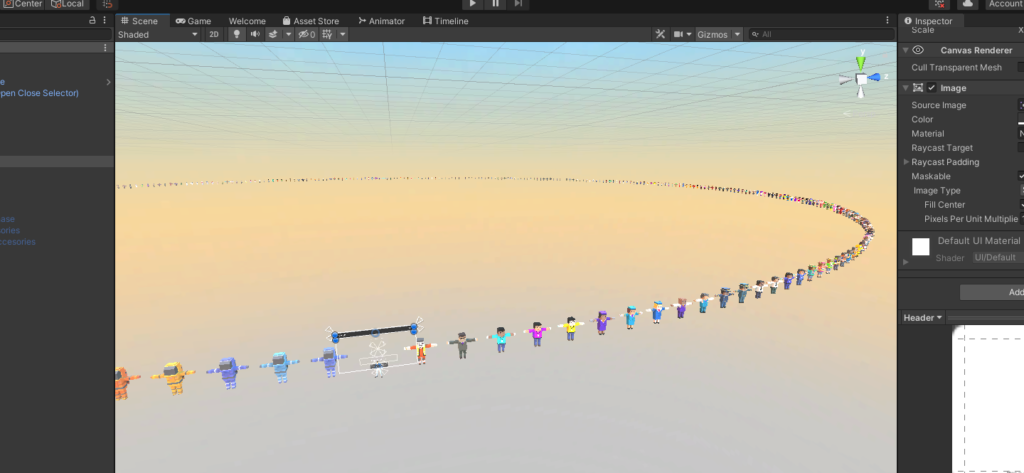Open the collaborate services icon near Account

pyautogui.click(x=939, y=4)
